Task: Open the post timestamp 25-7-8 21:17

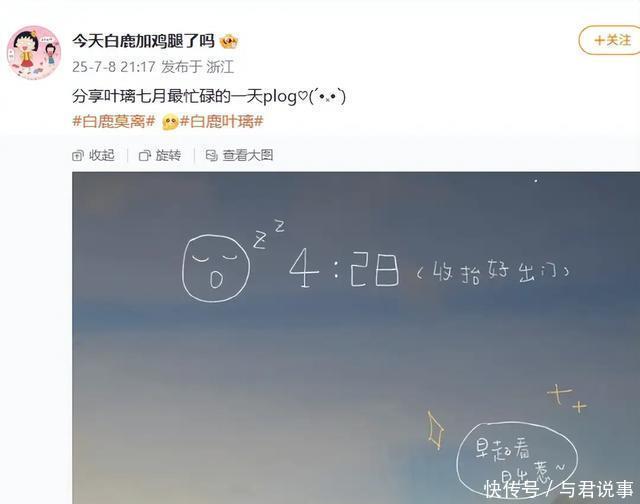Action: click(x=114, y=67)
